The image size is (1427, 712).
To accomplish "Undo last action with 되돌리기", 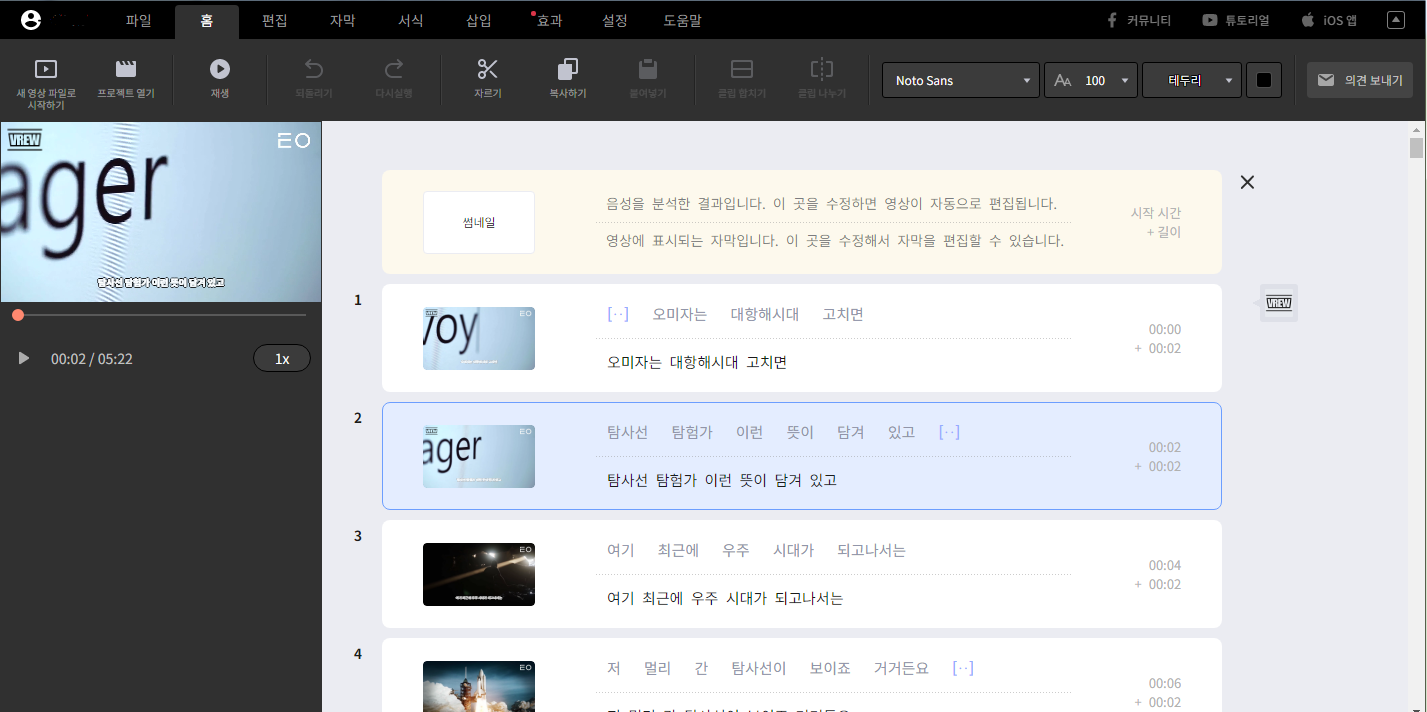I will pyautogui.click(x=314, y=80).
